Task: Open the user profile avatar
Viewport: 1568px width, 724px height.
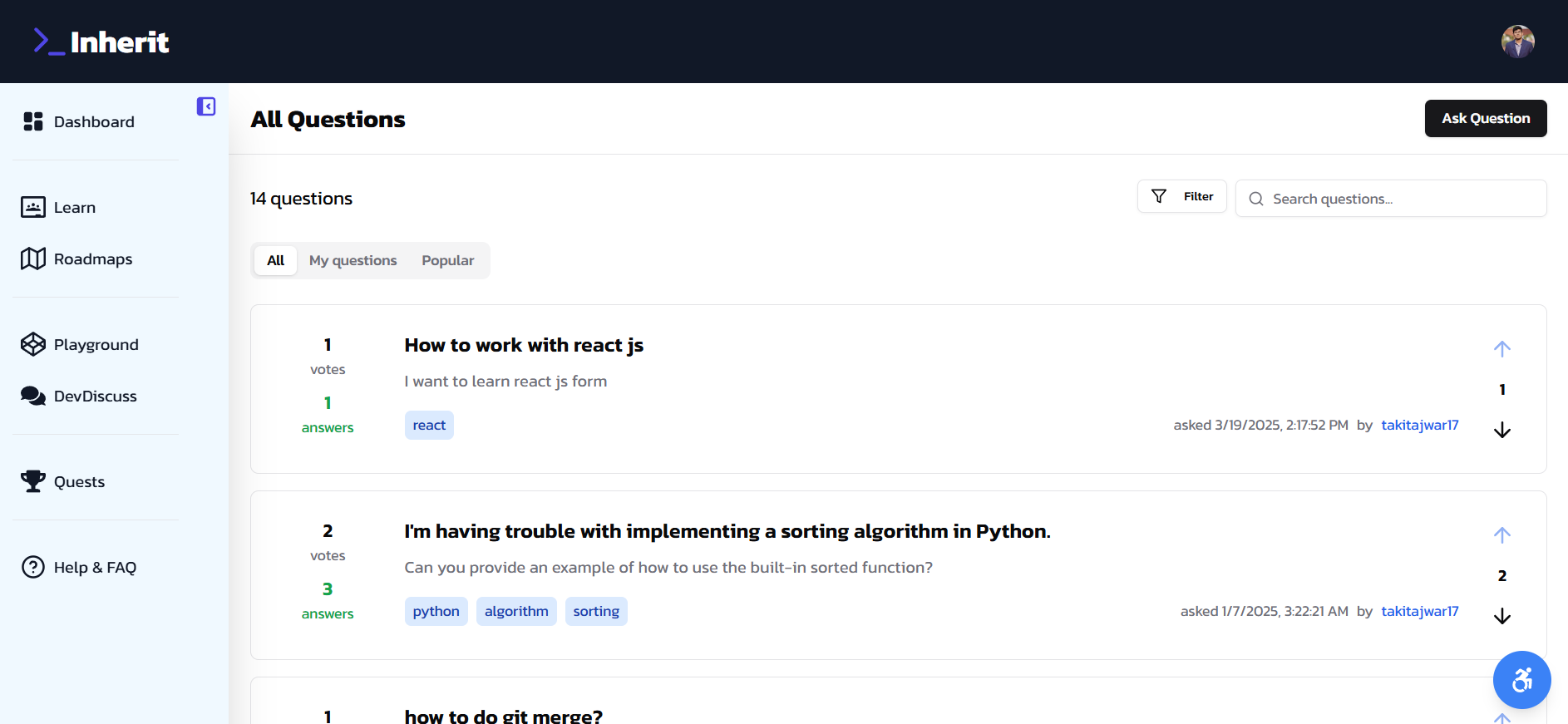Action: 1517,42
